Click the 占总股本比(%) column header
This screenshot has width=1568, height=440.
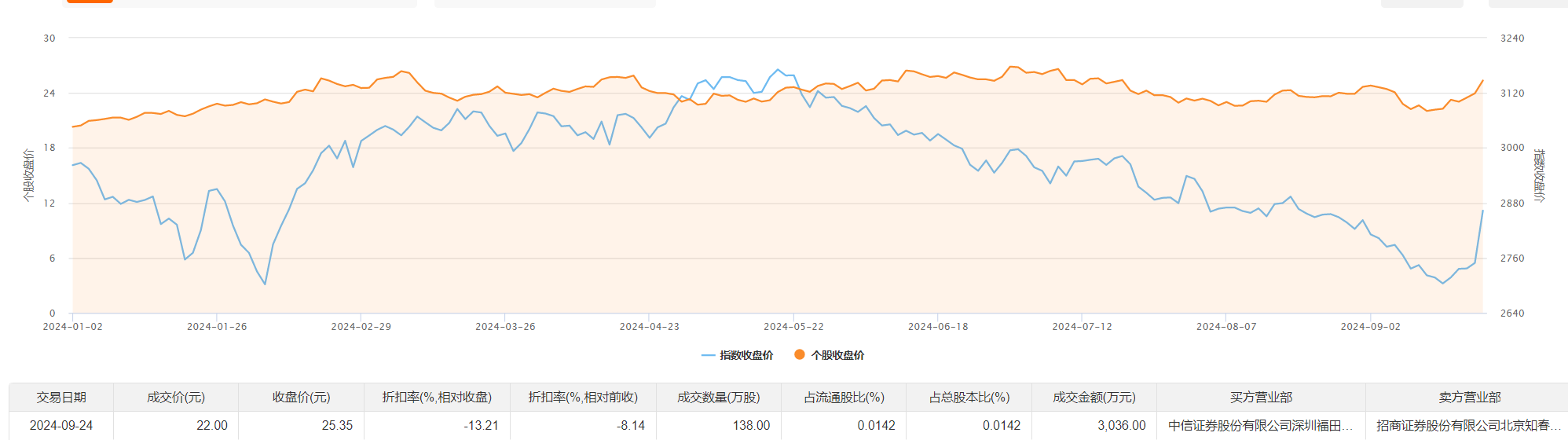pyautogui.click(x=969, y=398)
